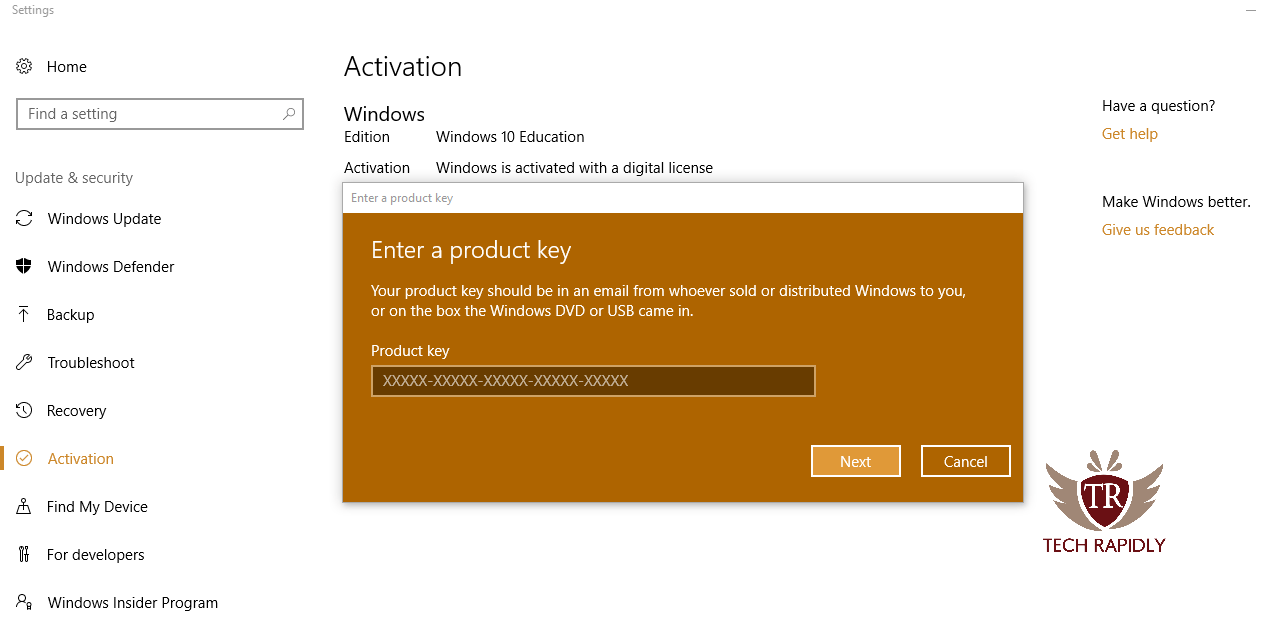The height and width of the screenshot is (619, 1265).
Task: Click the search magnifier in Find a setting
Action: tap(287, 113)
